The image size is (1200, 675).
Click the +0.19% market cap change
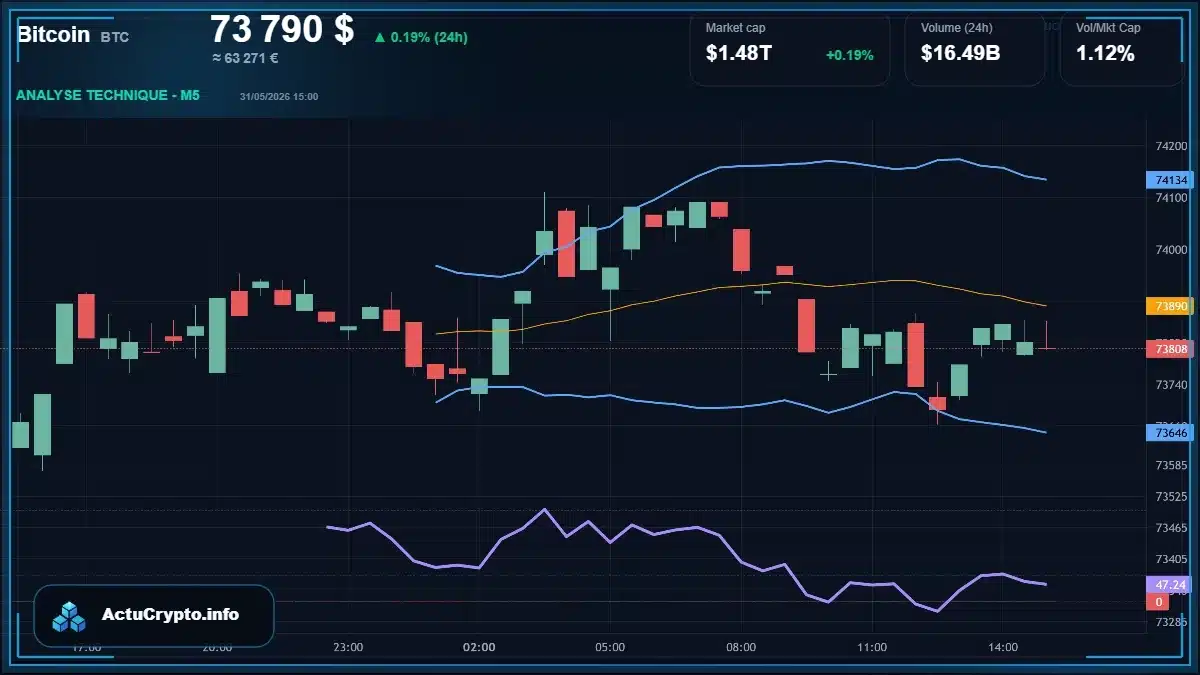pyautogui.click(x=849, y=55)
